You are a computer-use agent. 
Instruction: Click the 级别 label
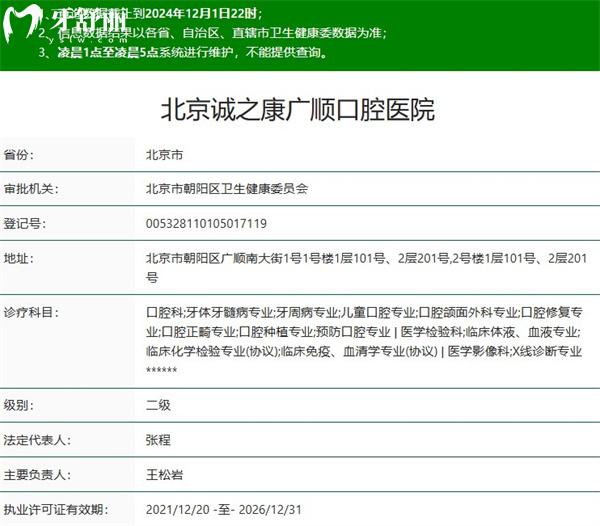(19, 405)
